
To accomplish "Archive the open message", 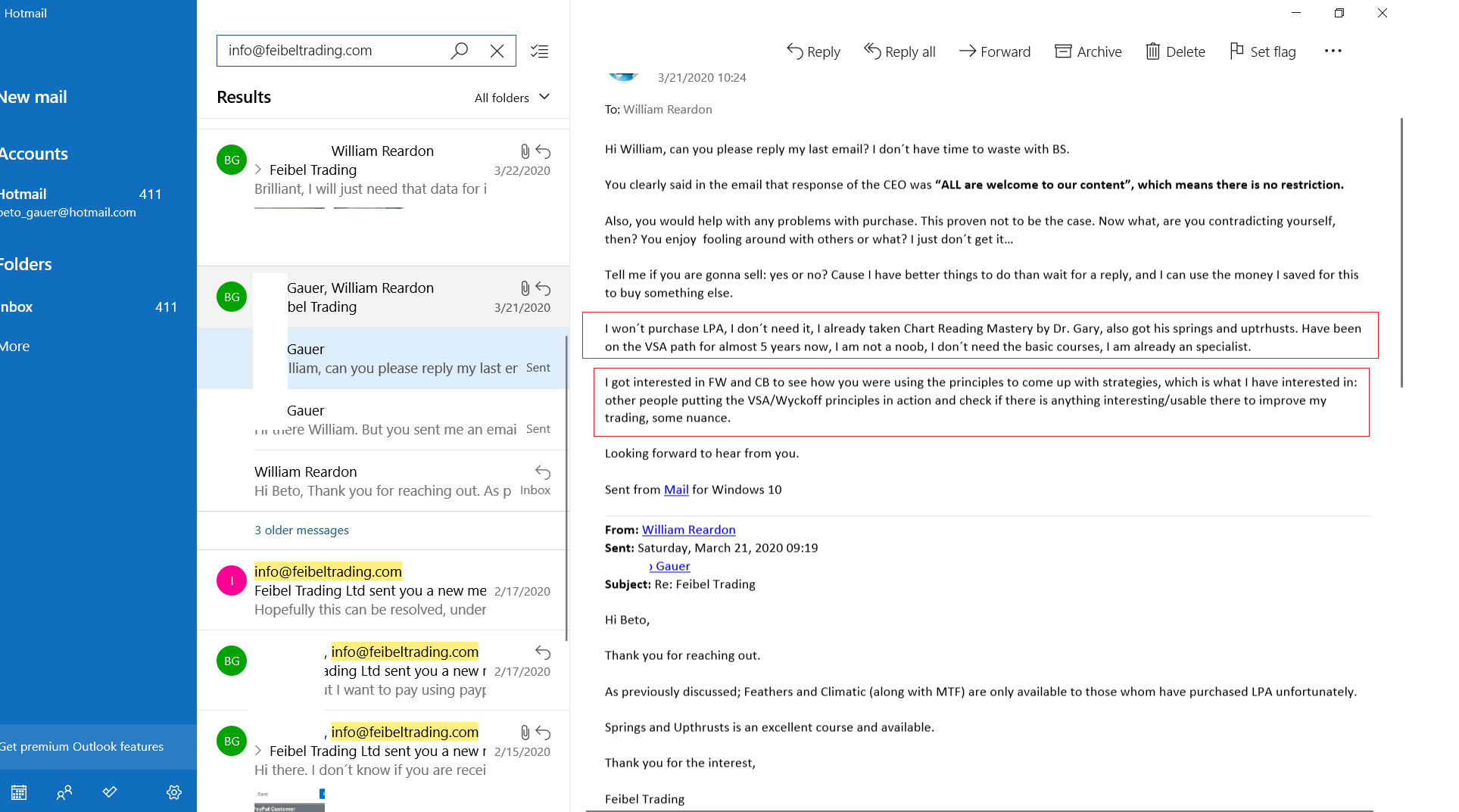I will point(1088,51).
